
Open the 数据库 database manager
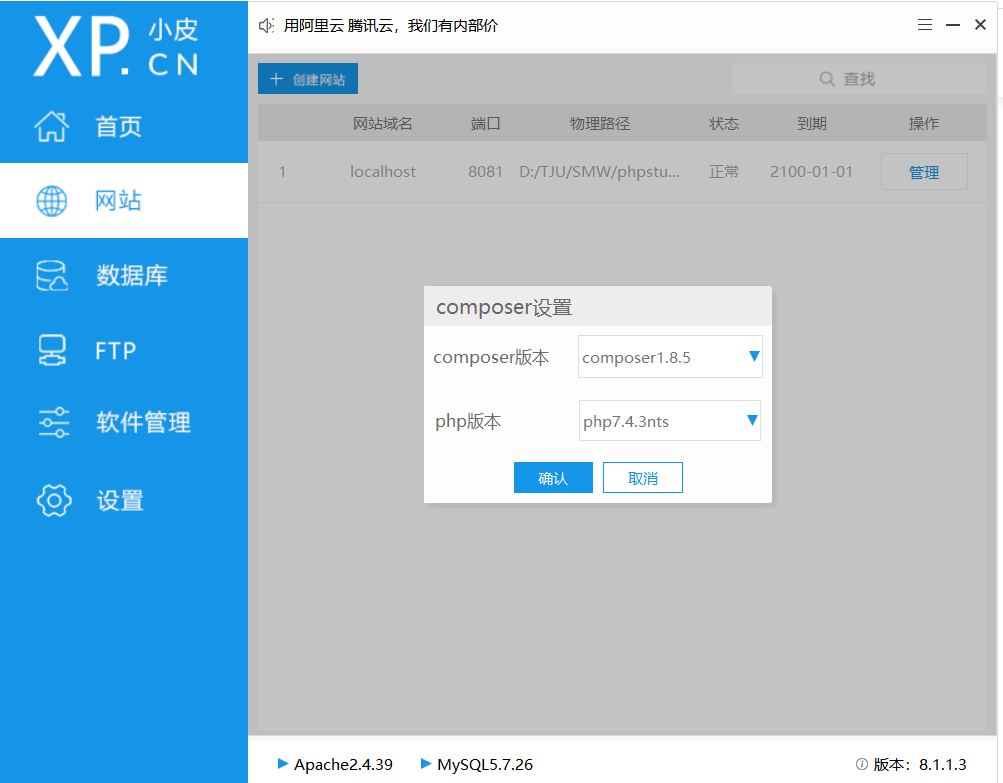pyautogui.click(x=120, y=275)
